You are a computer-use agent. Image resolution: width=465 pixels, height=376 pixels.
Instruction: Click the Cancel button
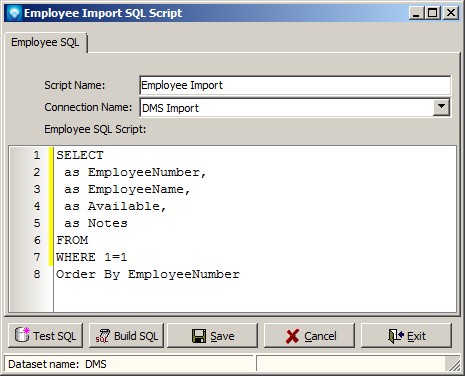point(309,336)
